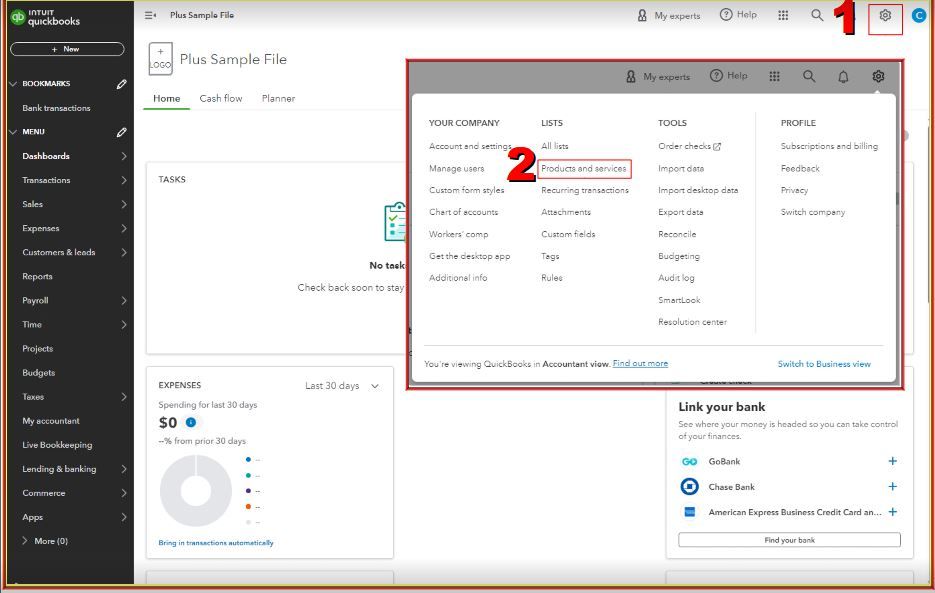Viewport: 935px width, 593px height.
Task: Add American Express card using its plus icon
Action: [893, 512]
